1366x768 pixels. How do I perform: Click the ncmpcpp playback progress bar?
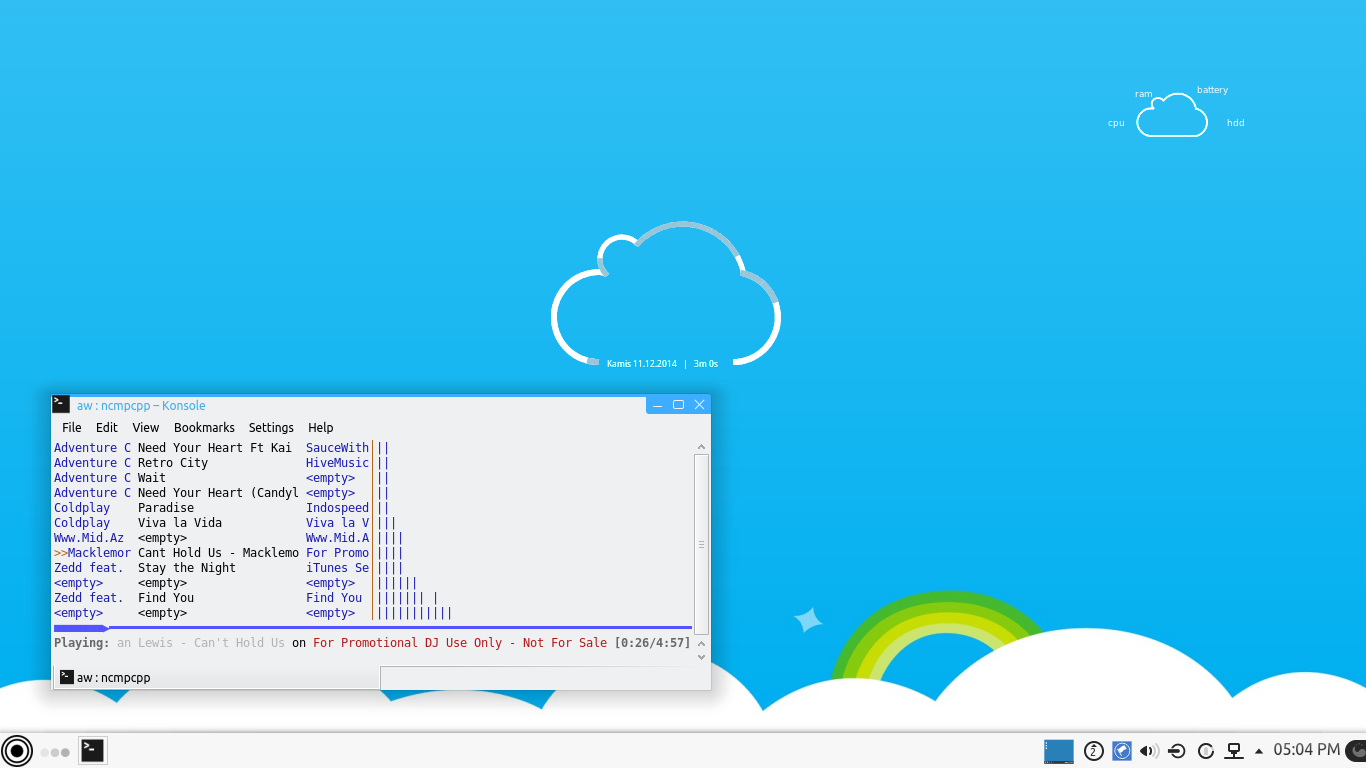point(372,628)
